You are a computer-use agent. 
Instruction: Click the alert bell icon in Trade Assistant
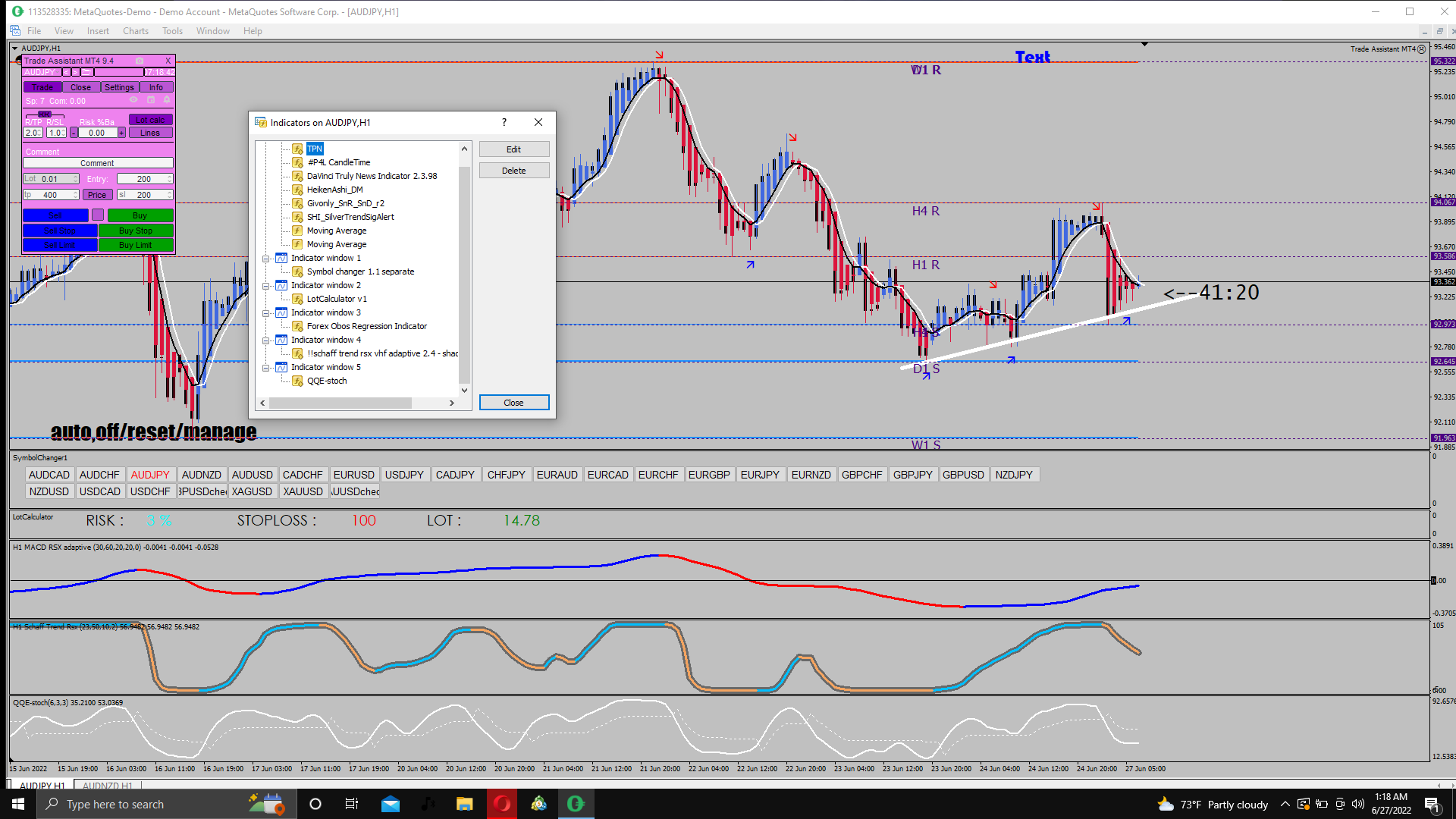pyautogui.click(x=167, y=99)
